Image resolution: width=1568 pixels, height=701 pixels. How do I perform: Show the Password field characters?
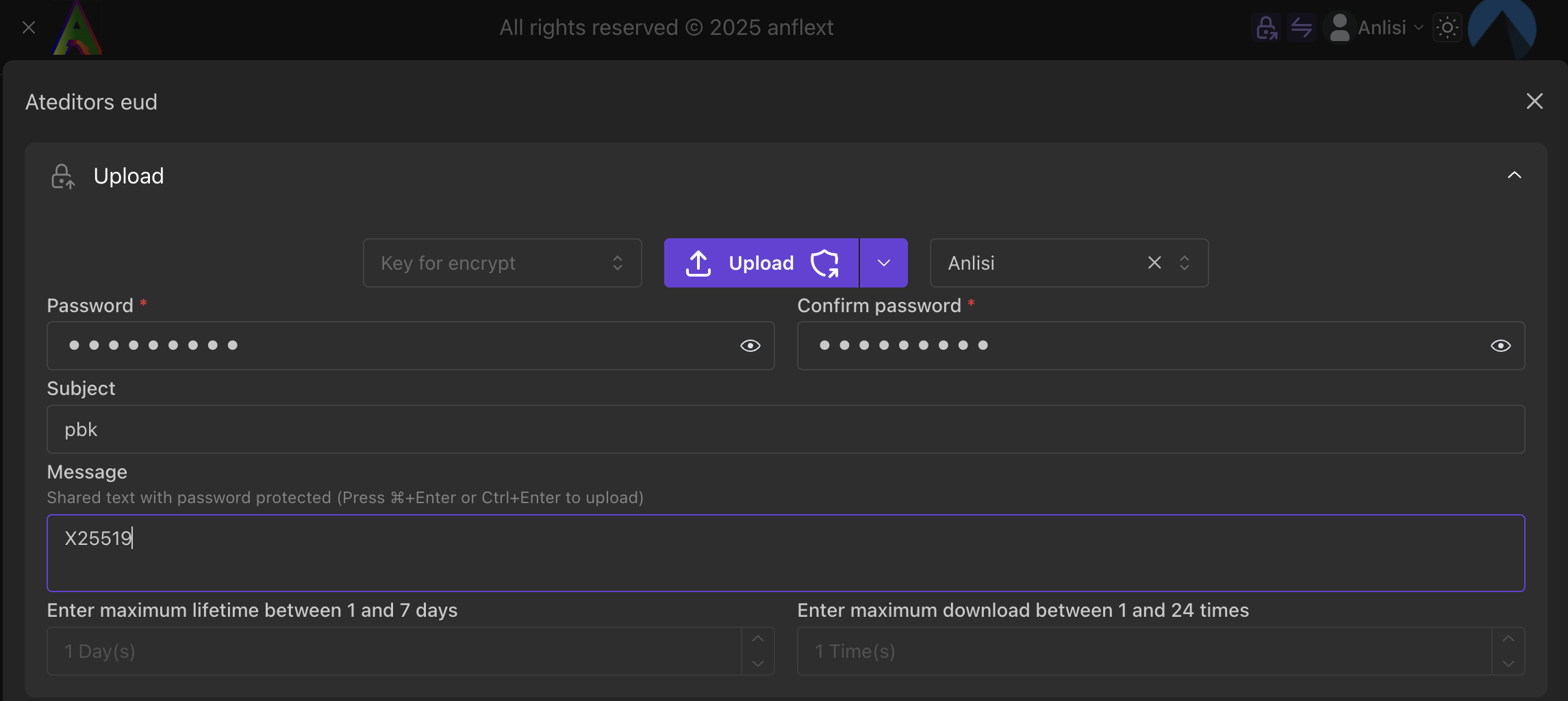click(x=750, y=346)
